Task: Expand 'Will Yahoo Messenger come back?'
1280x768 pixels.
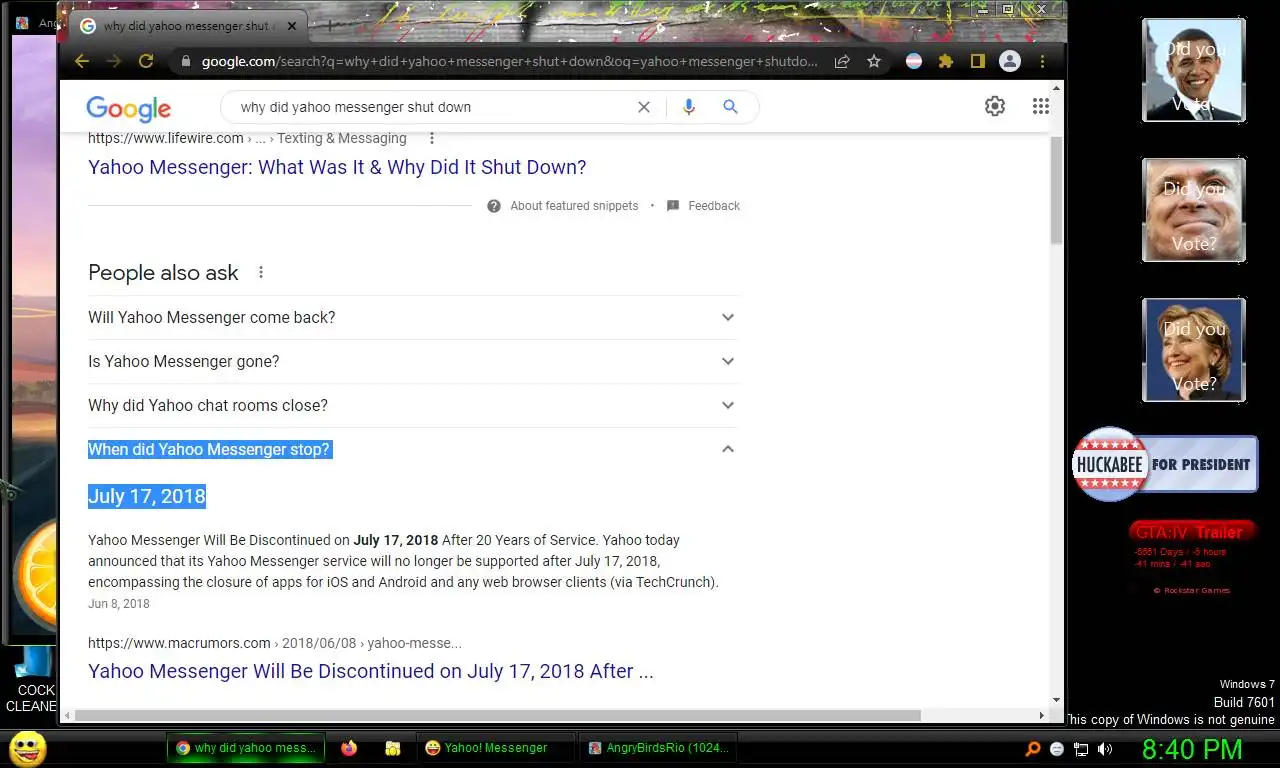Action: [413, 317]
